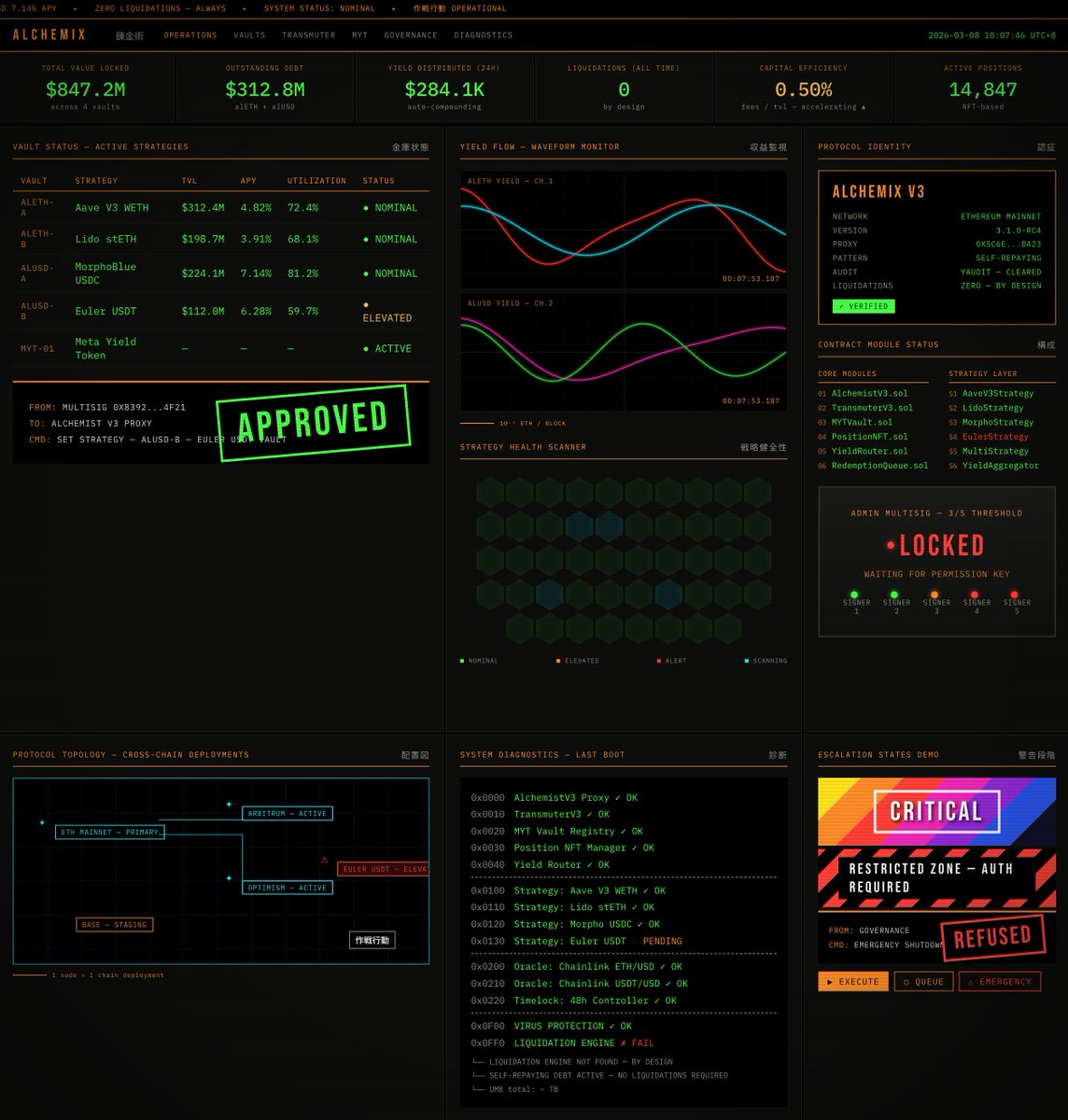
Task: Click the ALUSD YIELD CH.2 waveform chart
Action: pos(624,352)
